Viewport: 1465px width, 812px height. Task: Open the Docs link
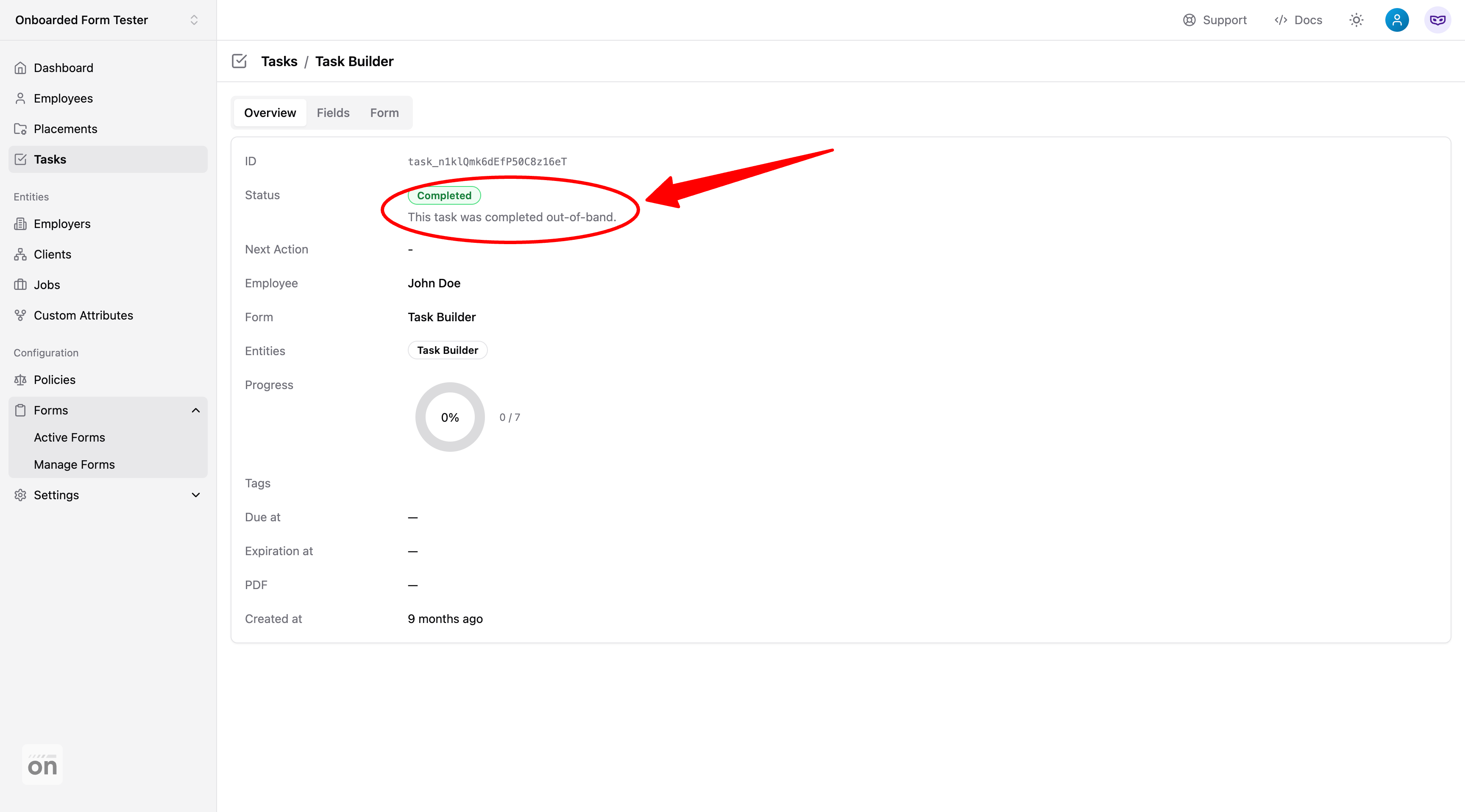tap(1298, 20)
